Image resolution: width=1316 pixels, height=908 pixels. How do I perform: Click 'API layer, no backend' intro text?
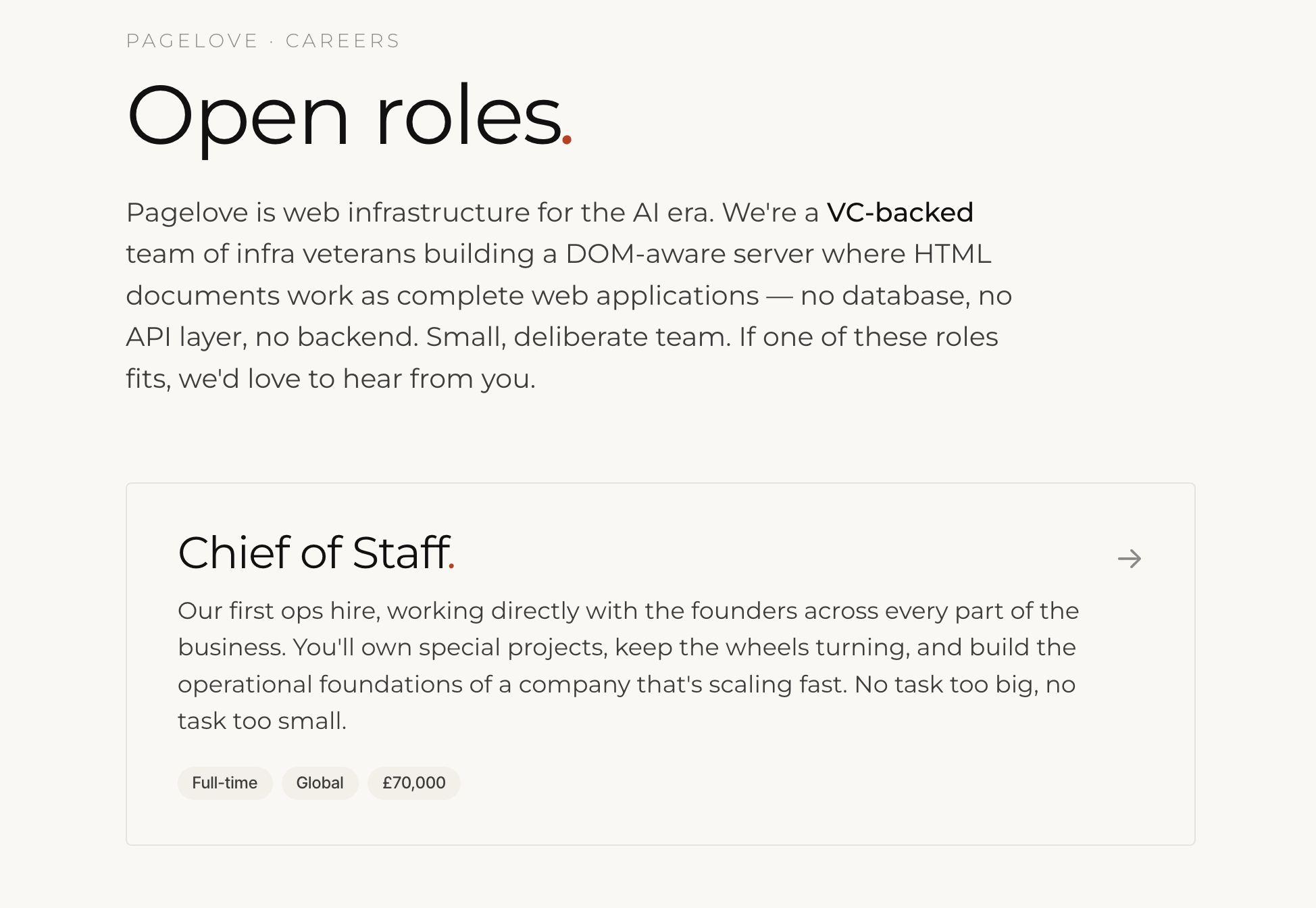(272, 336)
